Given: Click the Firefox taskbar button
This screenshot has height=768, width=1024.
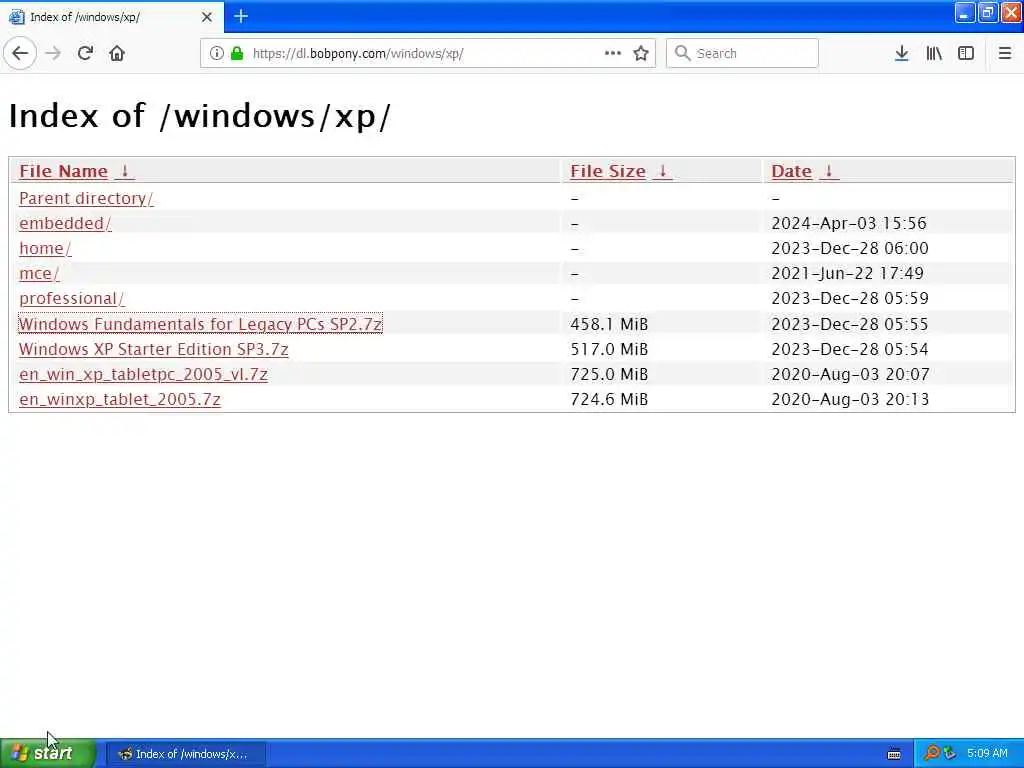Looking at the screenshot, I should (x=185, y=754).
